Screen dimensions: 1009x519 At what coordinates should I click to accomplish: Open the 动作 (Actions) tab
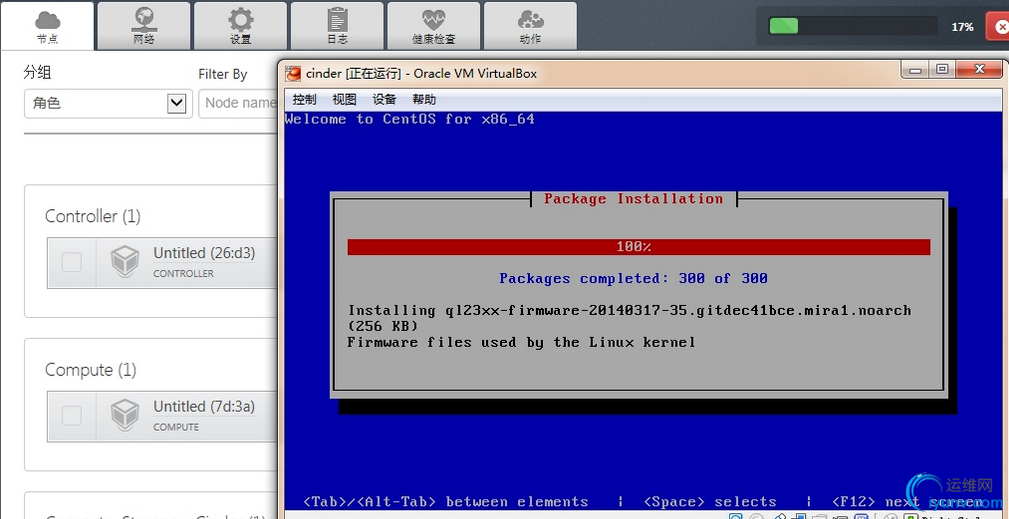[x=530, y=26]
